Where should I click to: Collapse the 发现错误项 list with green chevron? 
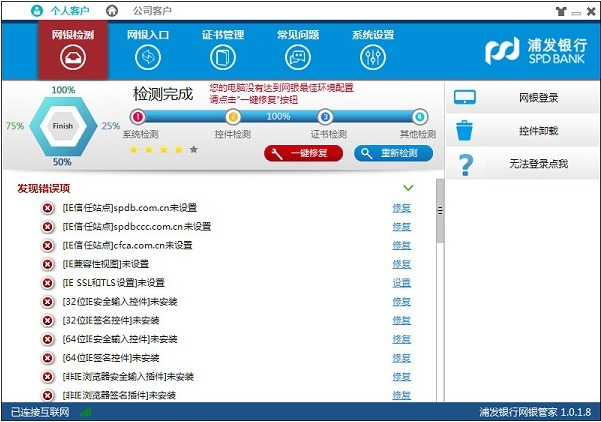point(408,188)
